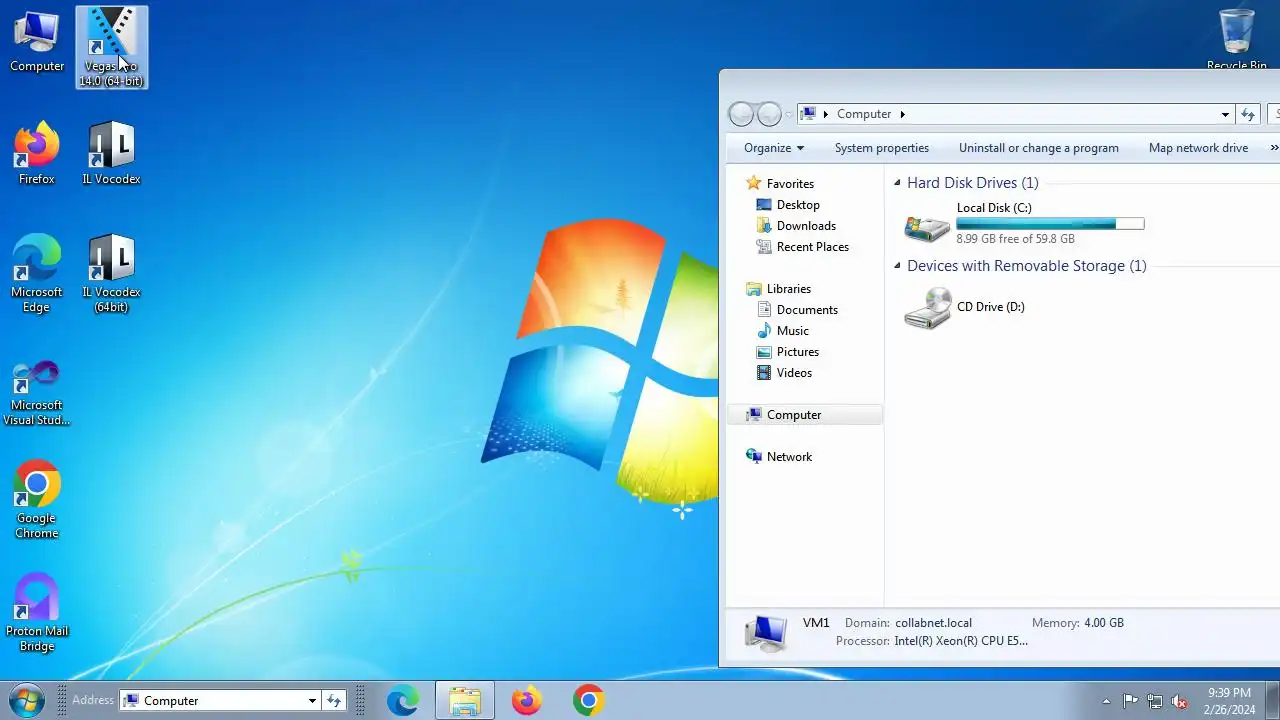Click the Explorer address bar Computer breadcrumb

tap(864, 114)
